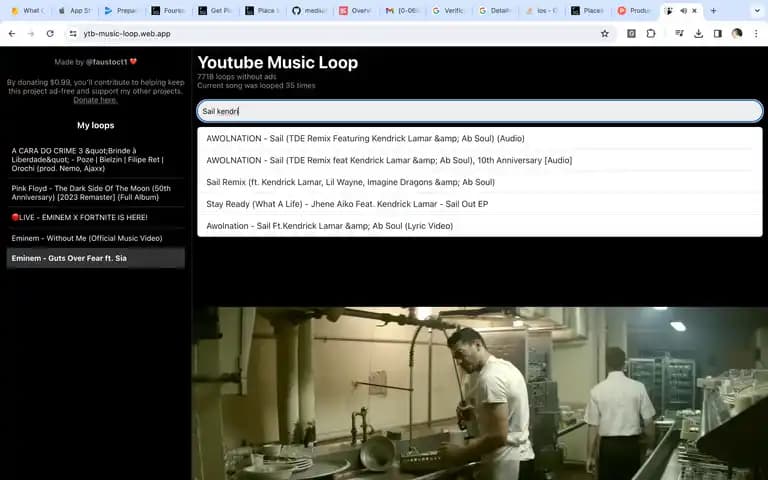
Task: Switch to the 'App St' tab
Action: pos(76,10)
